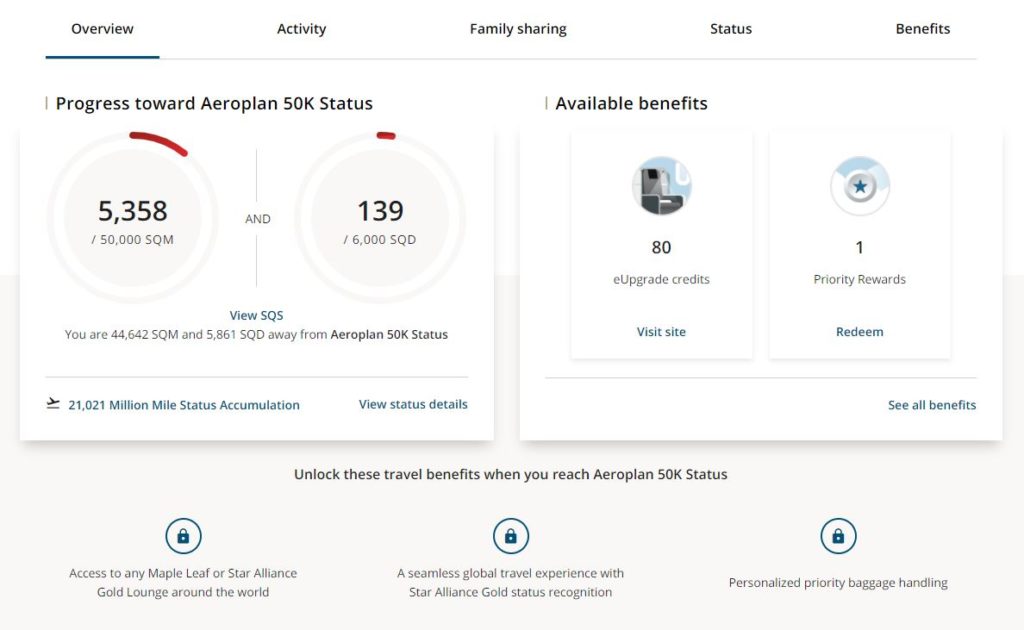
Task: Select the Priority Rewards star icon
Action: (x=859, y=185)
